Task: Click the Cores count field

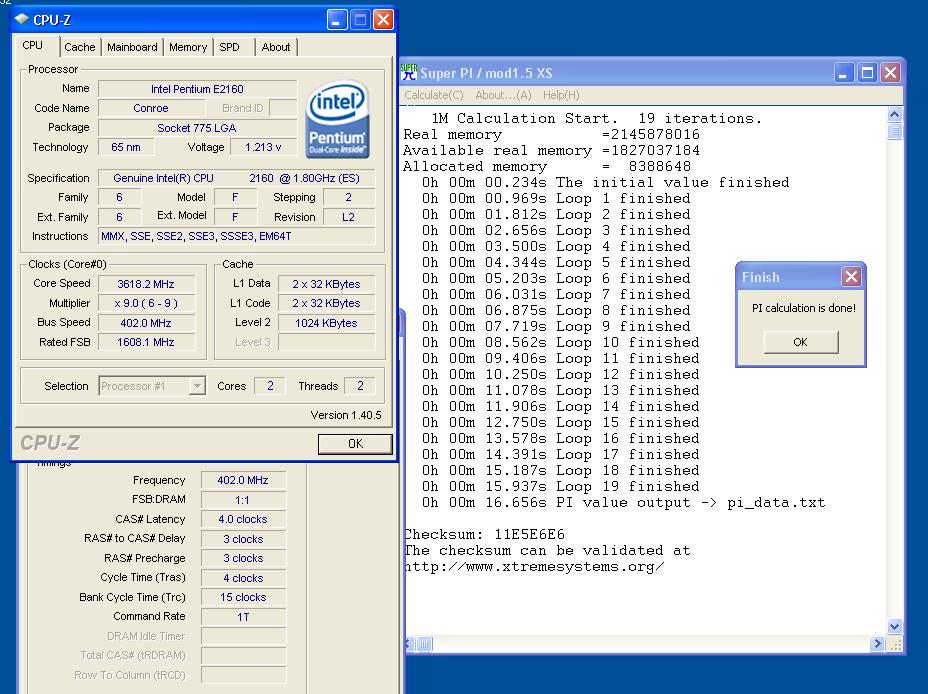Action: pos(270,386)
